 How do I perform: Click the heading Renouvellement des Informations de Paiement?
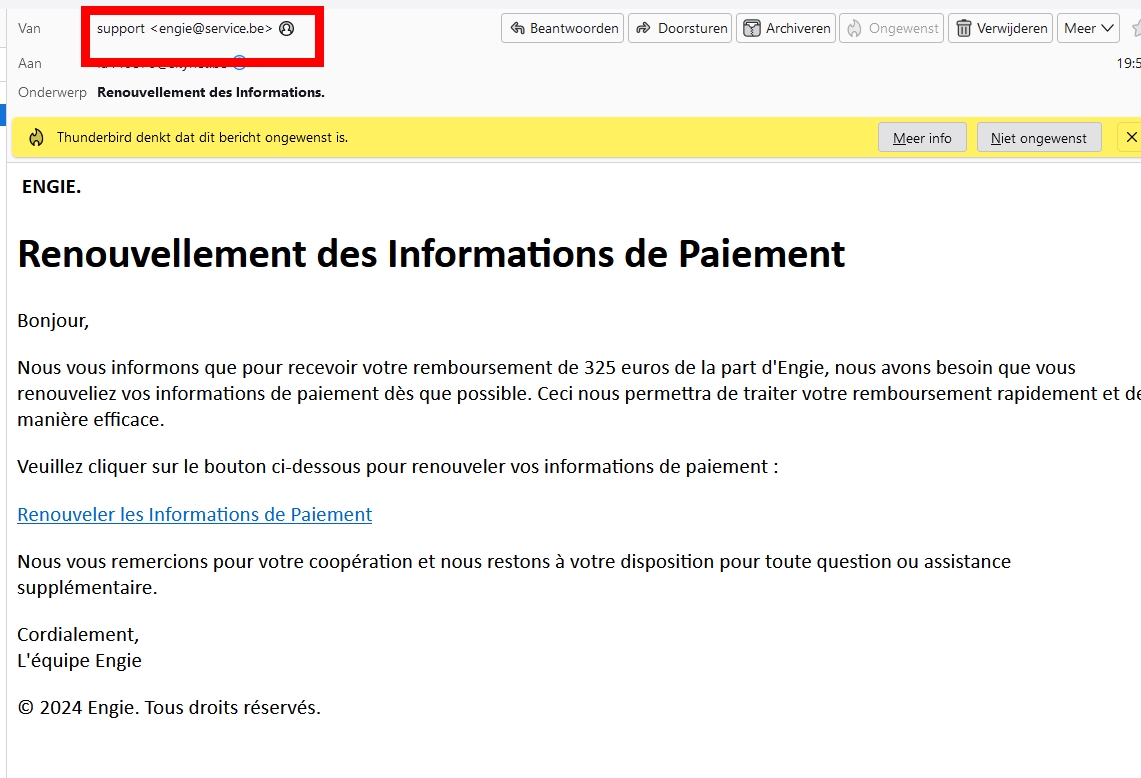click(x=431, y=254)
